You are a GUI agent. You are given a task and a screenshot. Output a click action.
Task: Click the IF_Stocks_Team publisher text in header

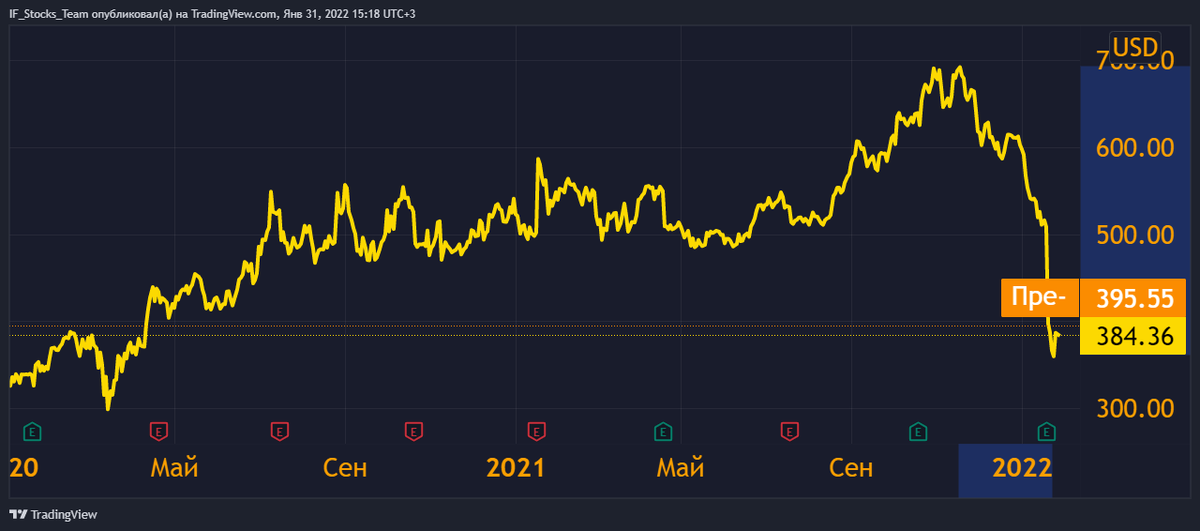[x=51, y=14]
